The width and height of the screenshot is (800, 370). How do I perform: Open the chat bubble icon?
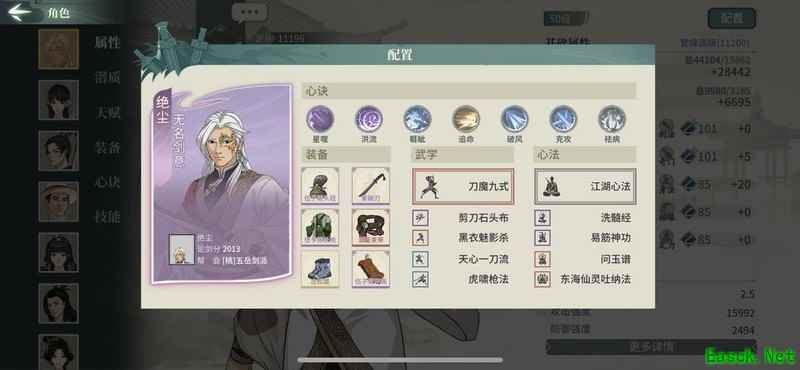click(x=249, y=12)
